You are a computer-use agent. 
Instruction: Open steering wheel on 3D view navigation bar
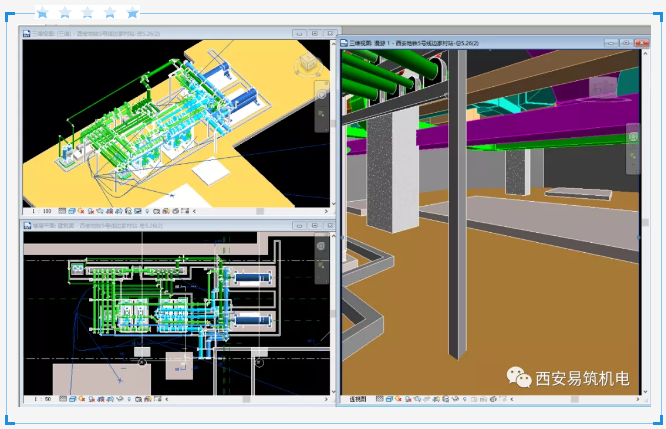pyautogui.click(x=322, y=94)
